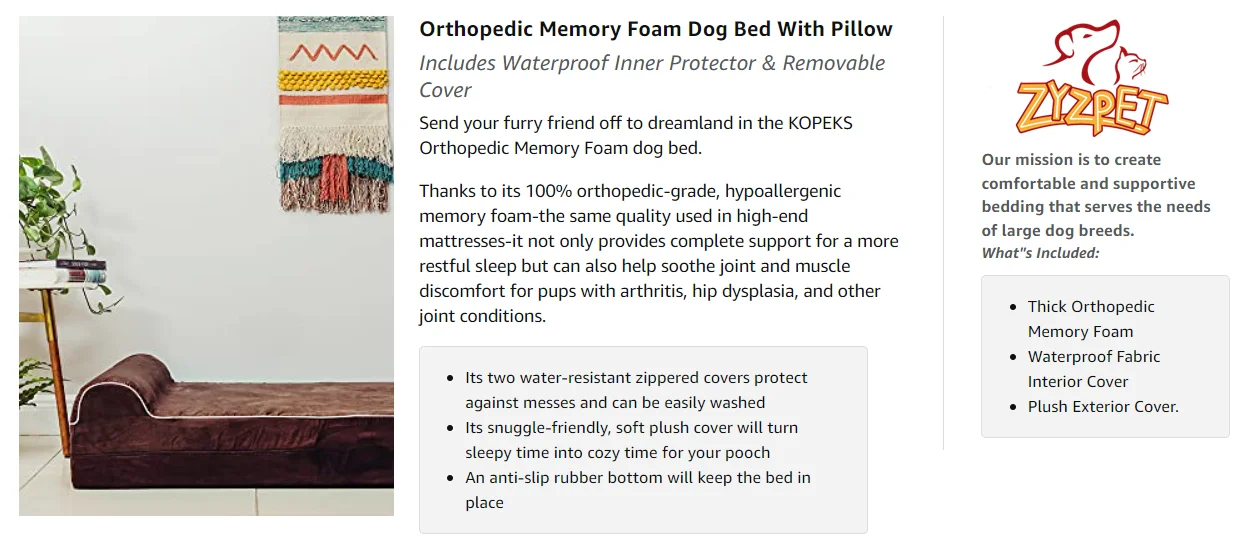Select the Orthopedic Memory Foam Dog Bed heading

pyautogui.click(x=656, y=29)
